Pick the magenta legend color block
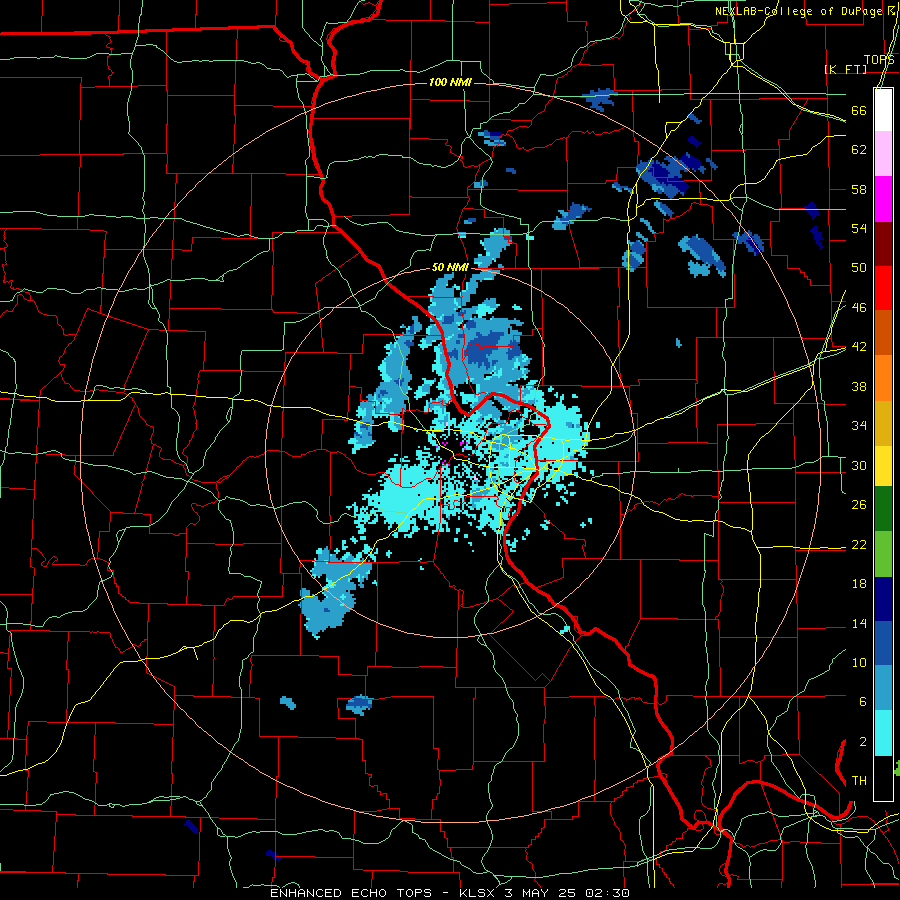The height and width of the screenshot is (900, 900). click(883, 199)
